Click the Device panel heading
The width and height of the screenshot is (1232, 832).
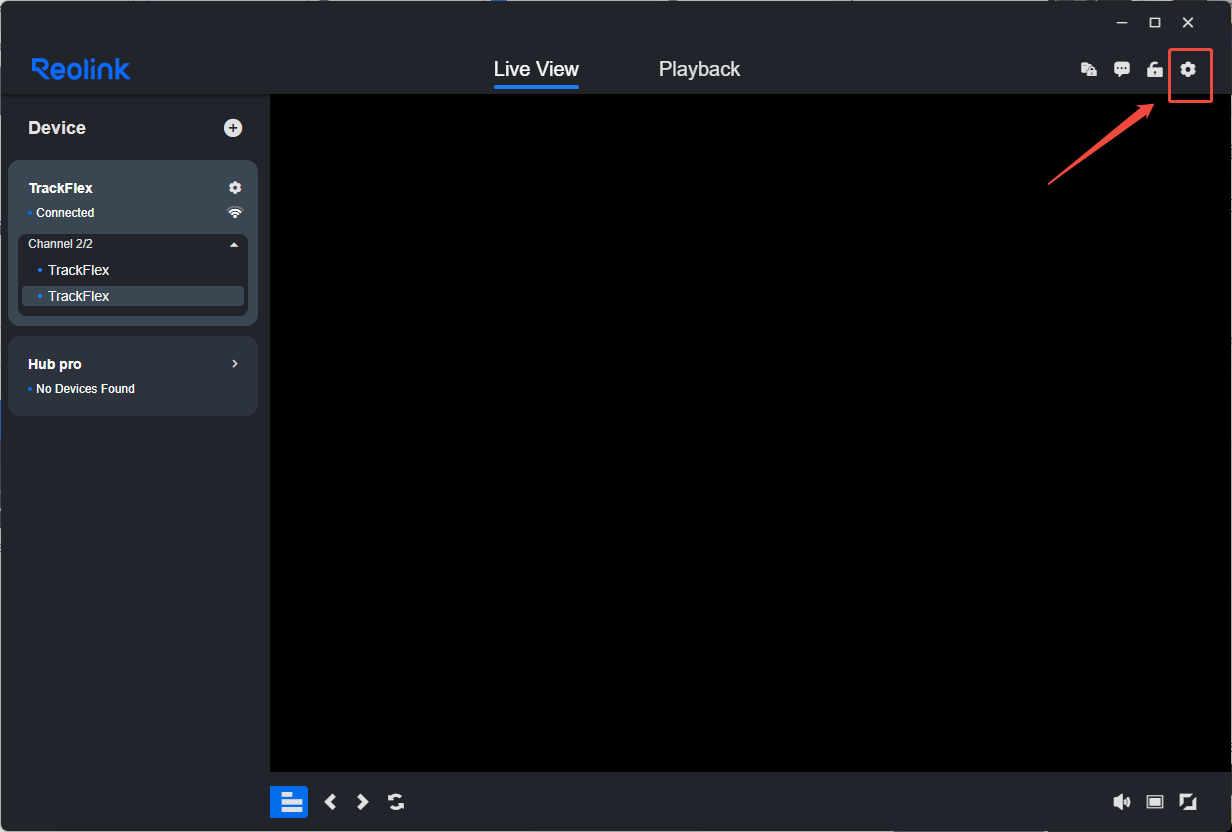[57, 128]
